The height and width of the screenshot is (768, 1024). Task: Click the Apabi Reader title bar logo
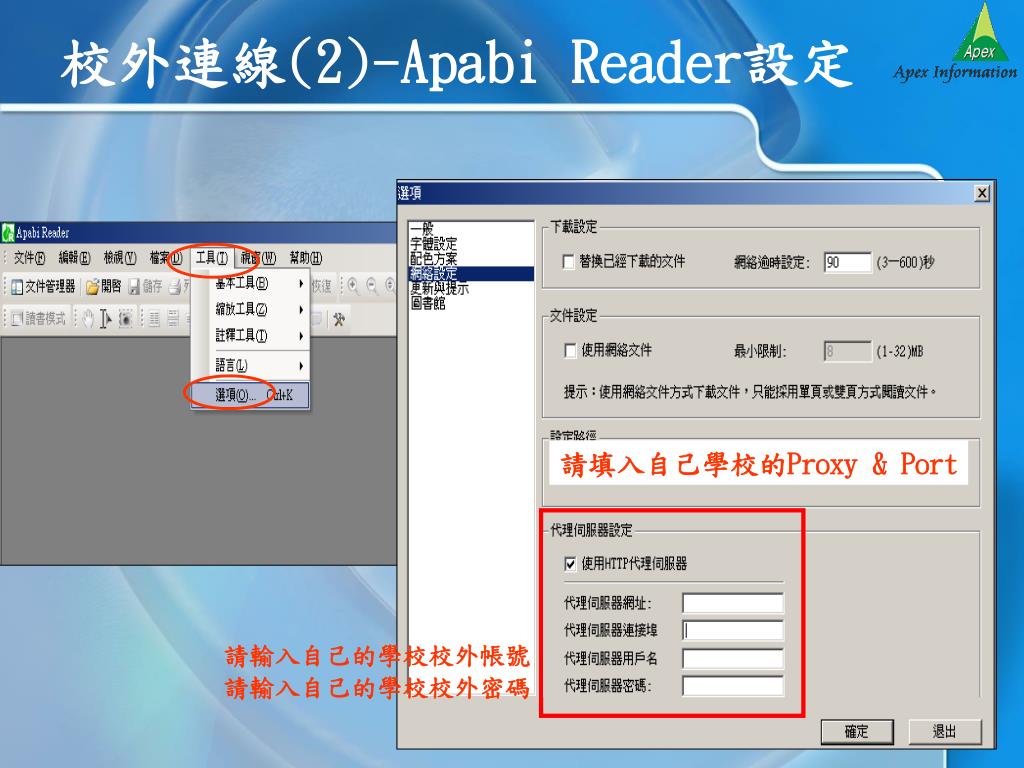[8, 232]
